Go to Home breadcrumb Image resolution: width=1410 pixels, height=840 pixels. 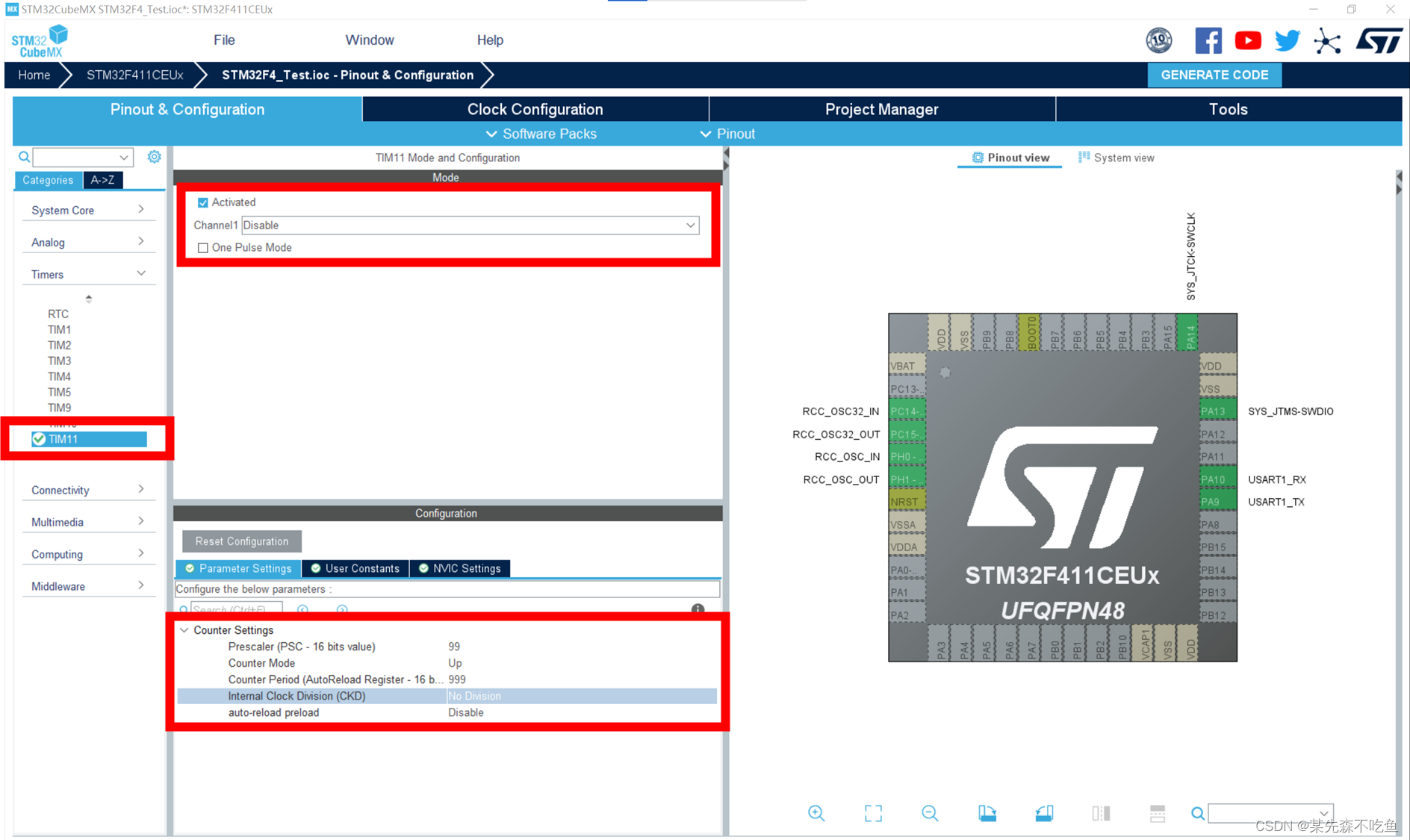(x=34, y=75)
